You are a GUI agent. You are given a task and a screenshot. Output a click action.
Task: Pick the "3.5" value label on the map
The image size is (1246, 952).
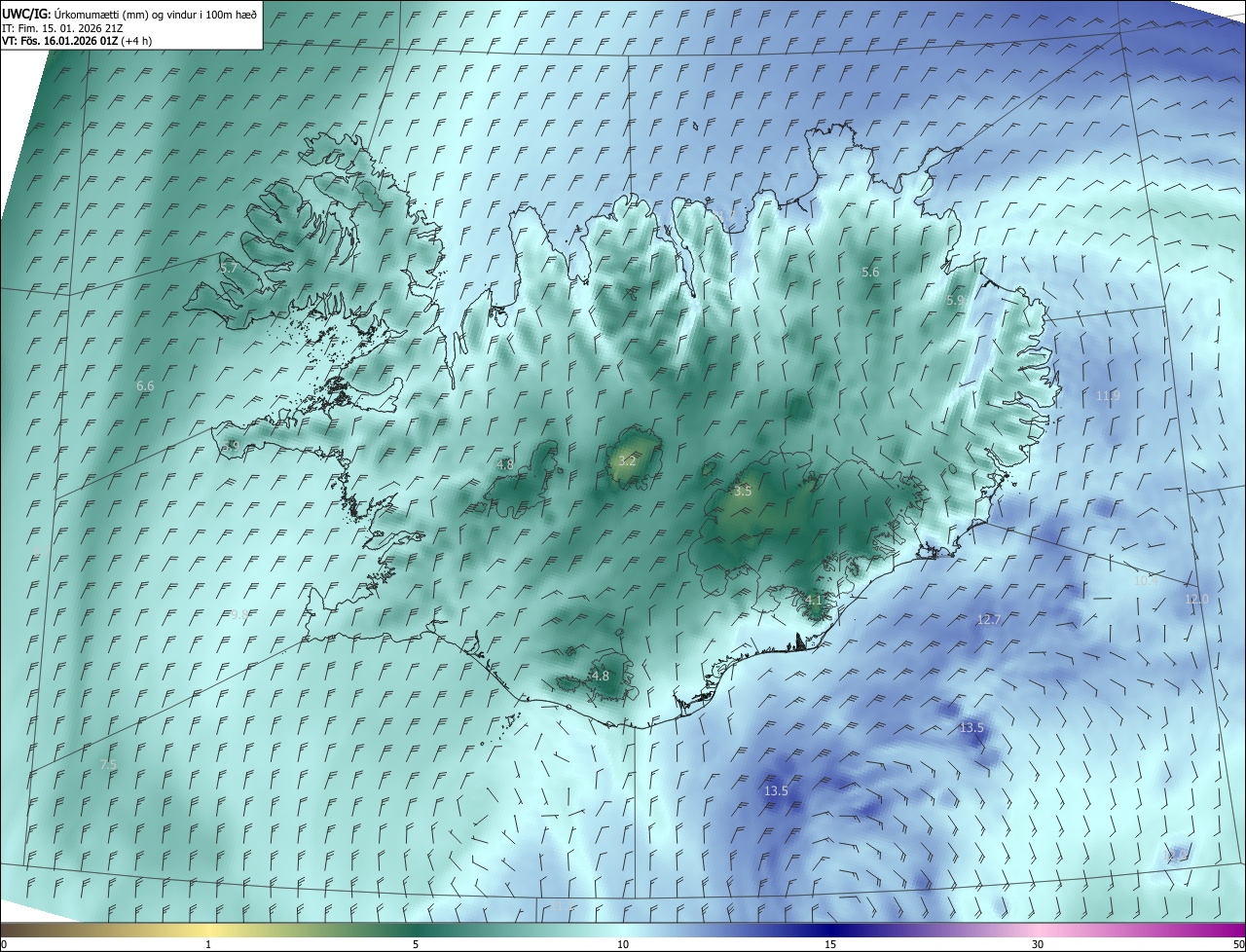click(743, 492)
